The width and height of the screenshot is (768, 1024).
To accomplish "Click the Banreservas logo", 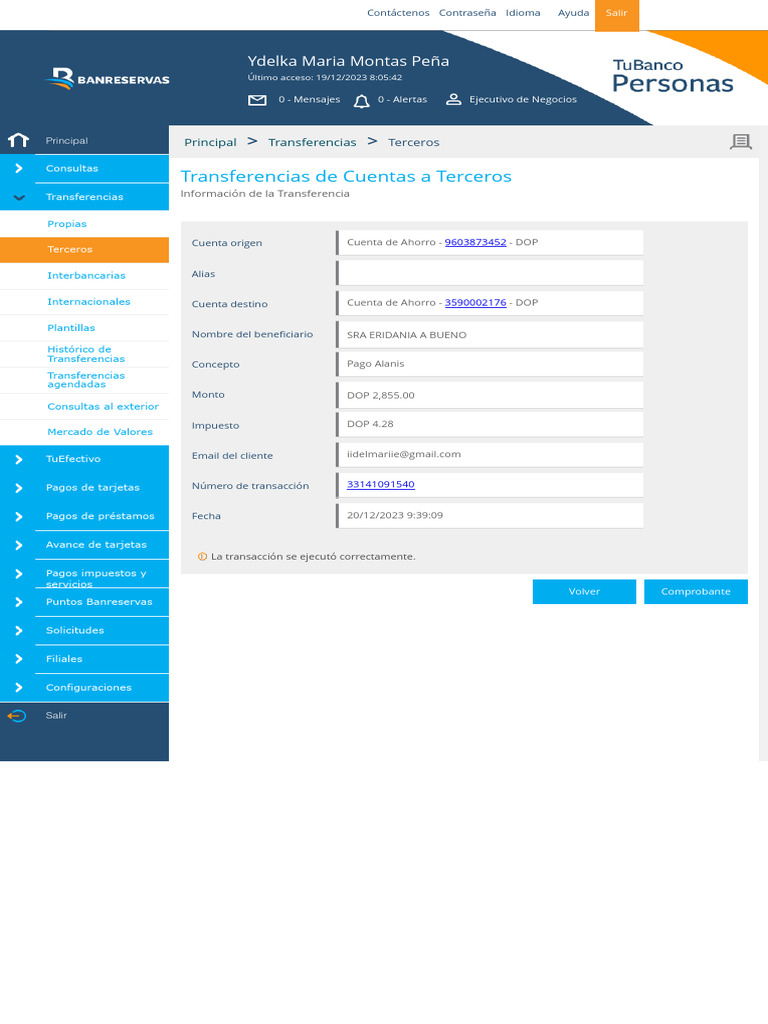I will point(108,78).
